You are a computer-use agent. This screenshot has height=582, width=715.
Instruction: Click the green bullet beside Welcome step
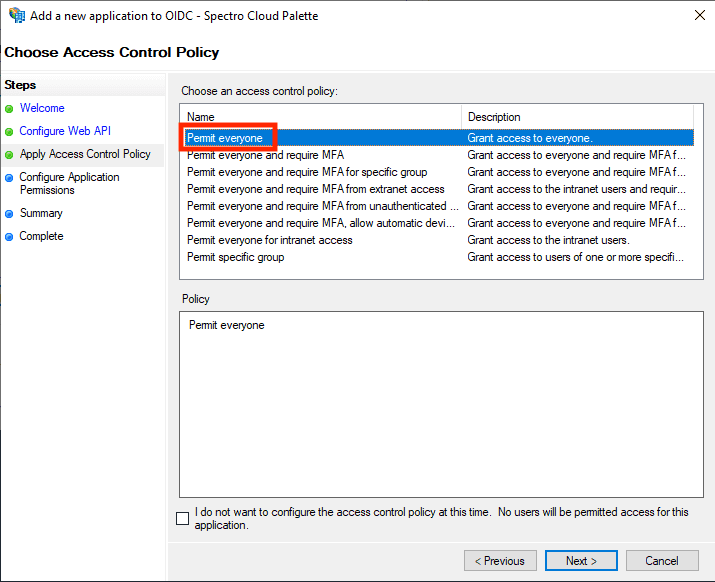(9, 109)
